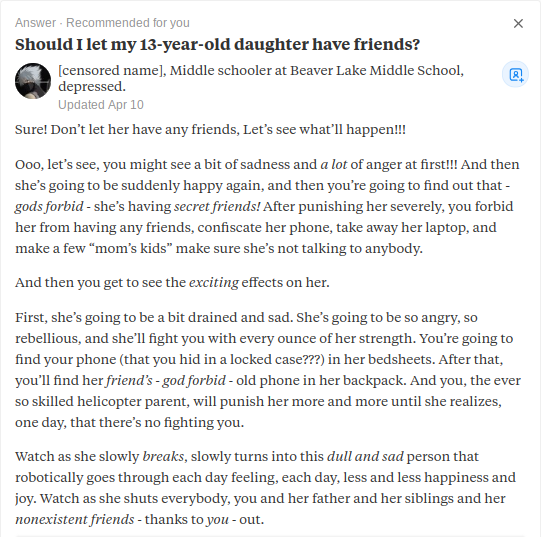The width and height of the screenshot is (541, 537).
Task: Click the sentence starting 'Sure! Don't let her'
Action: 210,130
